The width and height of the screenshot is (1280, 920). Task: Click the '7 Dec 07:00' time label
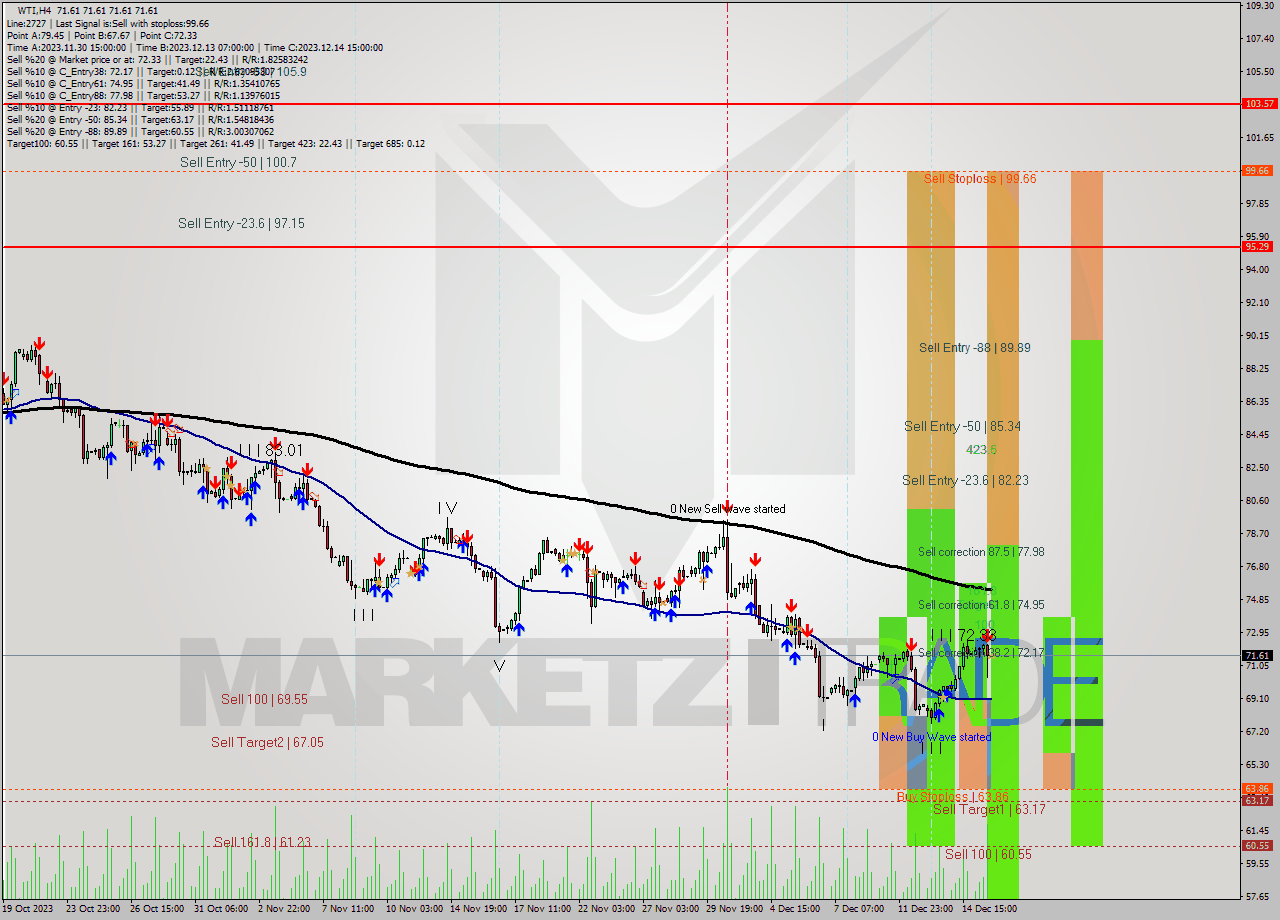pyautogui.click(x=859, y=909)
